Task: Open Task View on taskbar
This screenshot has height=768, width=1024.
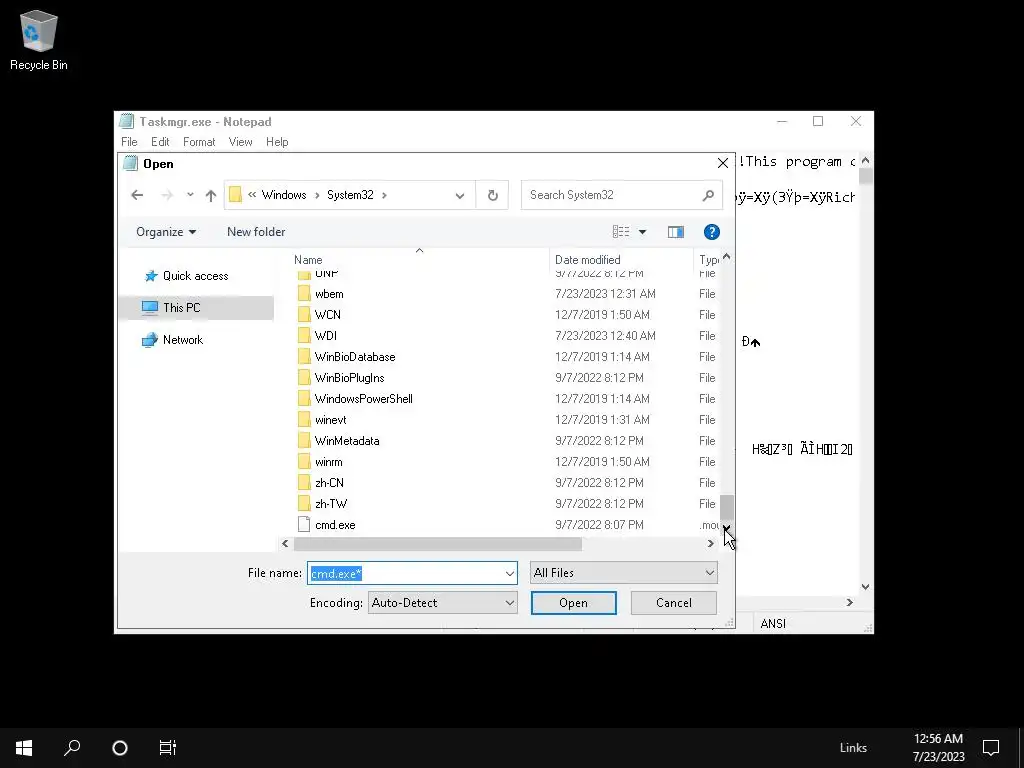Action: pos(168,748)
